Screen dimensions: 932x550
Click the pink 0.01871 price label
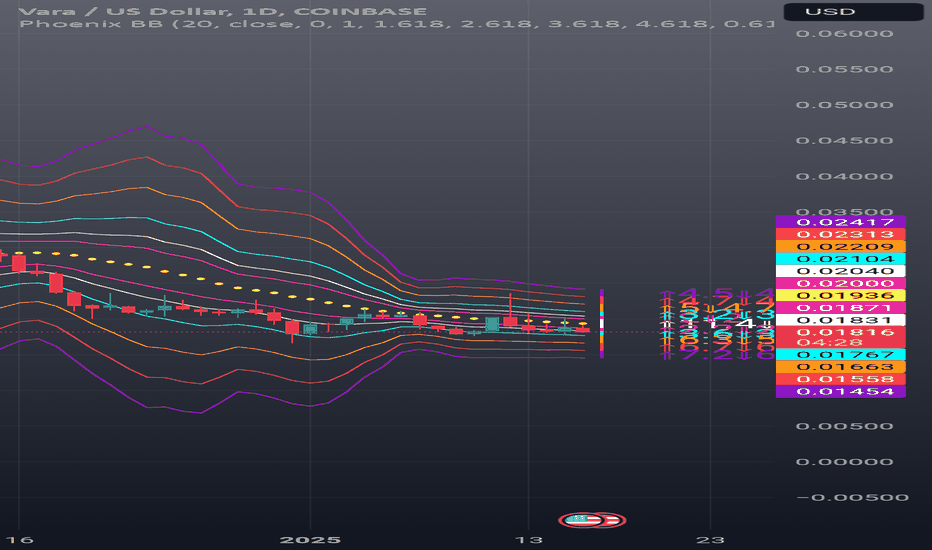(840, 307)
